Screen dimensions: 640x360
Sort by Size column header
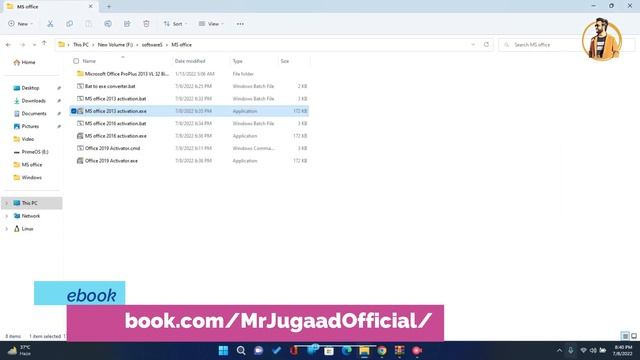(285, 61)
